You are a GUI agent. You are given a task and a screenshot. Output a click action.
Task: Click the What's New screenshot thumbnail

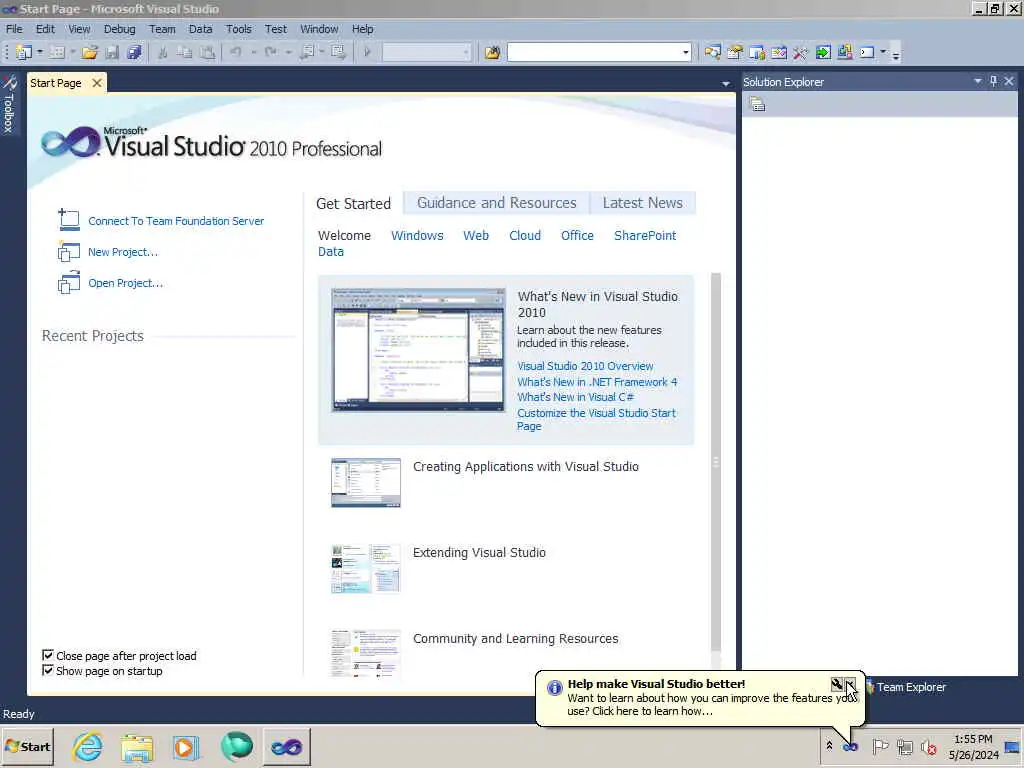[418, 350]
